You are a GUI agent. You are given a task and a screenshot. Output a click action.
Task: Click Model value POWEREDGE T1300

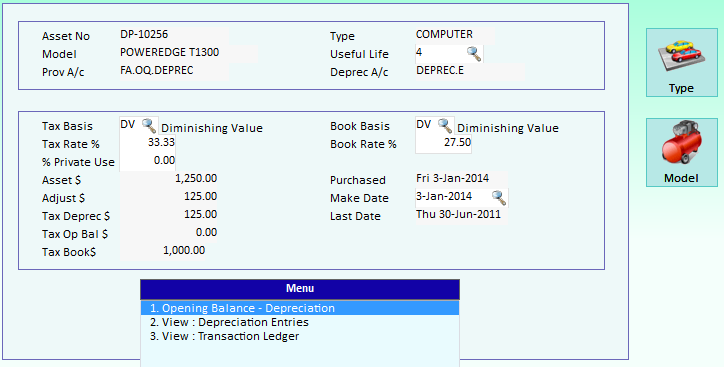pos(169,53)
